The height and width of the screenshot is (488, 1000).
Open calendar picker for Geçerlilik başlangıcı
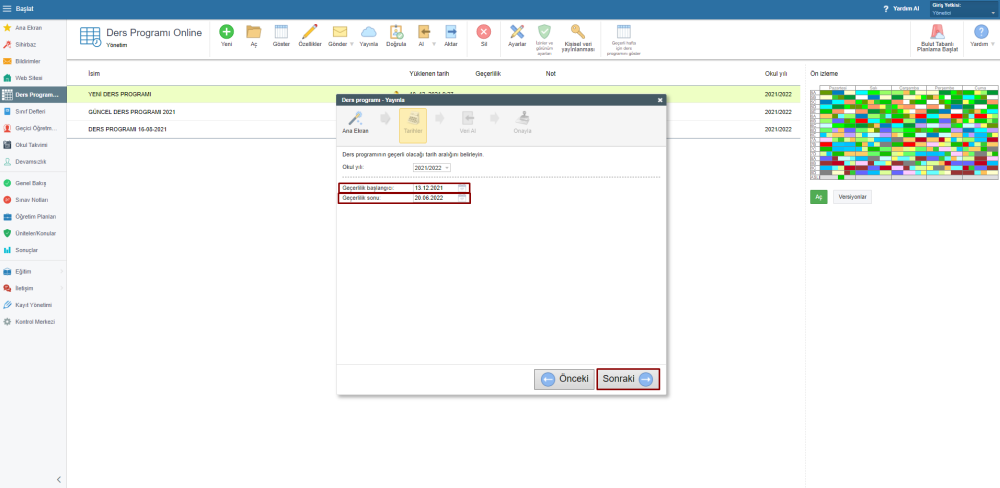click(x=462, y=188)
